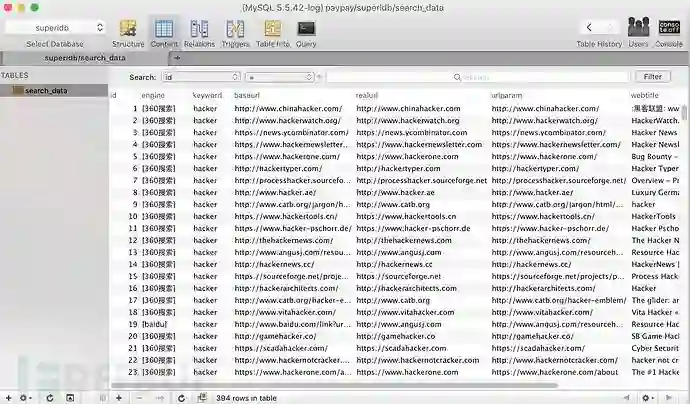Select realurl cell http://hackerarchitects.com
The image size is (690, 404).
[x=407, y=288]
